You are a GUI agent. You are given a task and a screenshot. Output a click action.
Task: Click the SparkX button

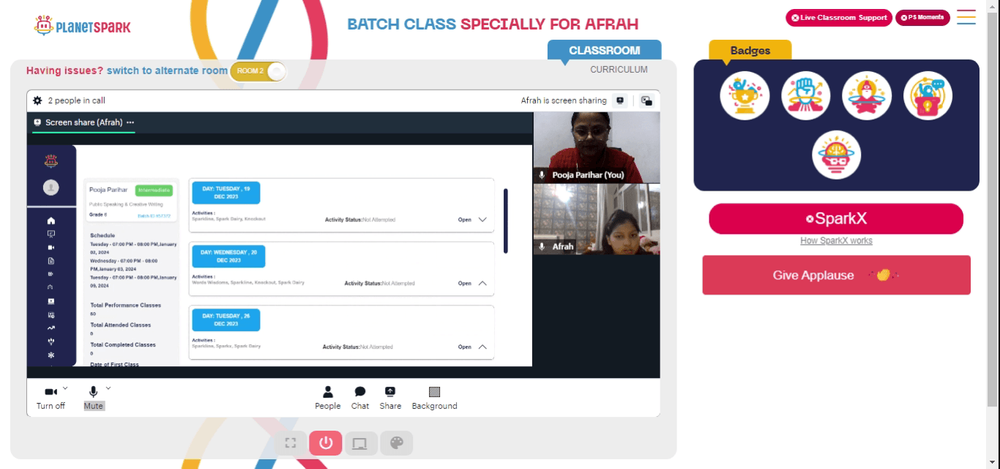[x=836, y=219]
